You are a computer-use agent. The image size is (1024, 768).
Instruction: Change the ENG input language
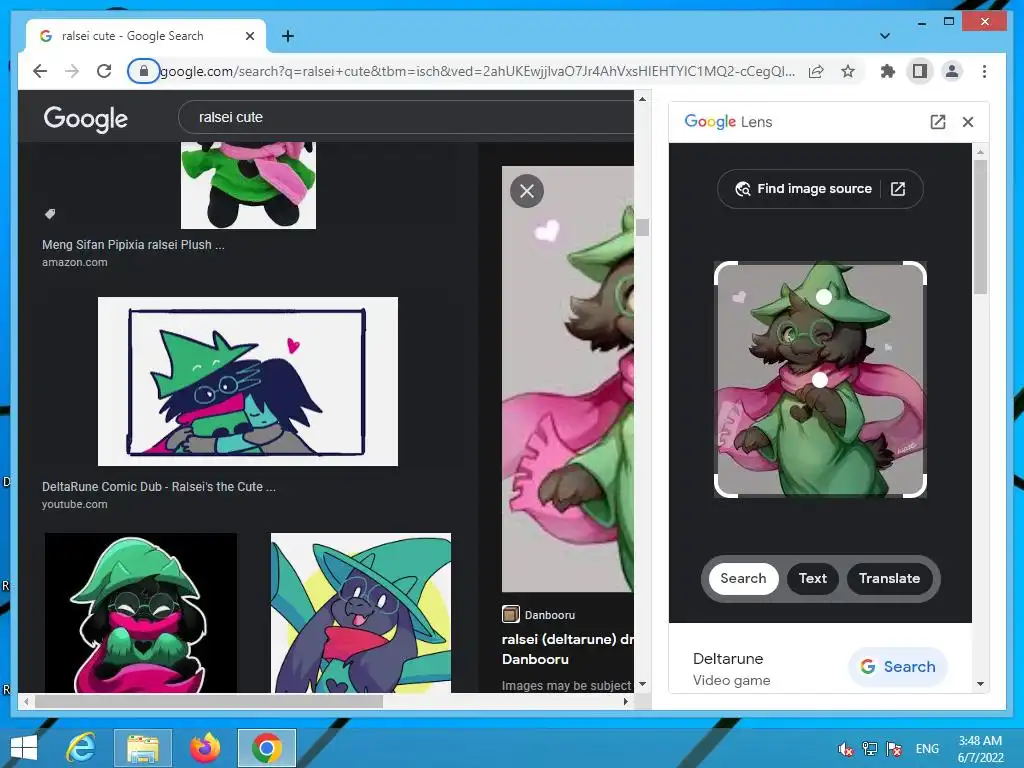pyautogui.click(x=927, y=749)
